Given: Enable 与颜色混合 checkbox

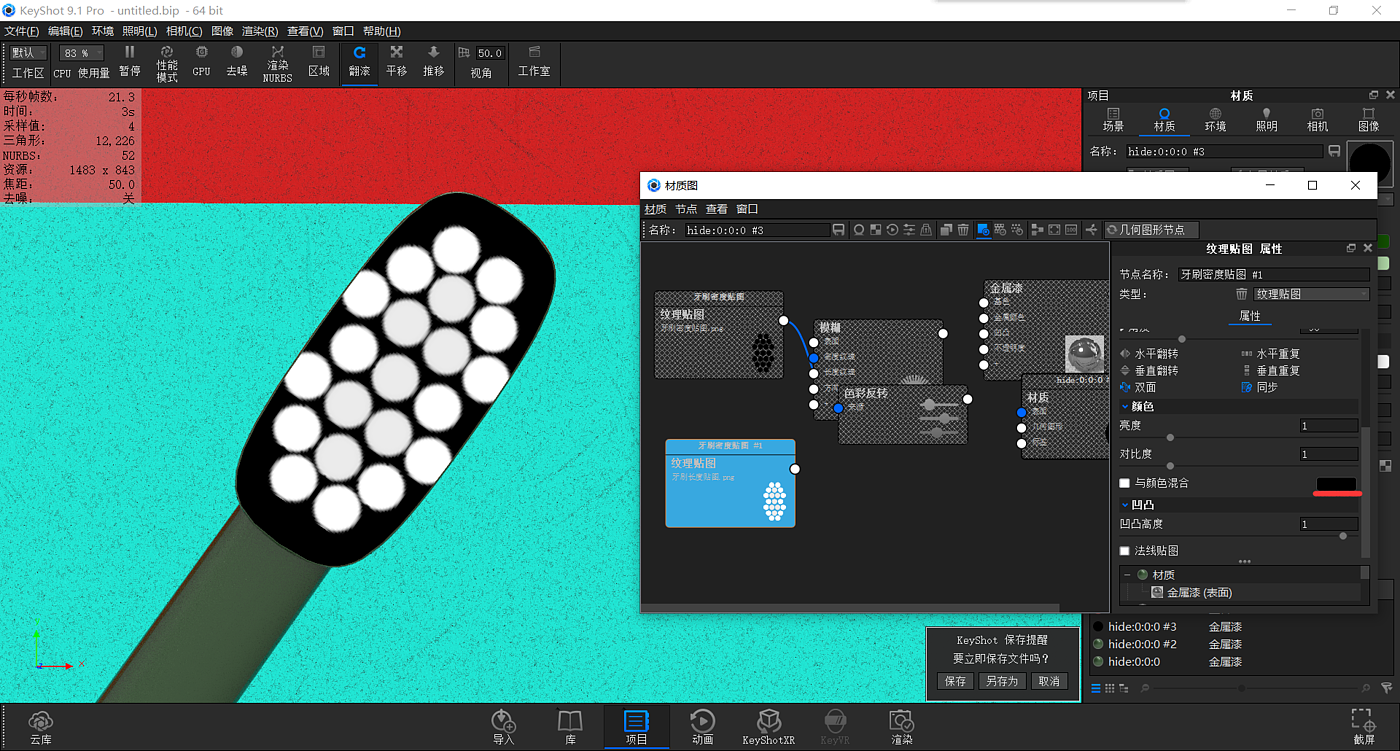Looking at the screenshot, I should tap(1125, 483).
